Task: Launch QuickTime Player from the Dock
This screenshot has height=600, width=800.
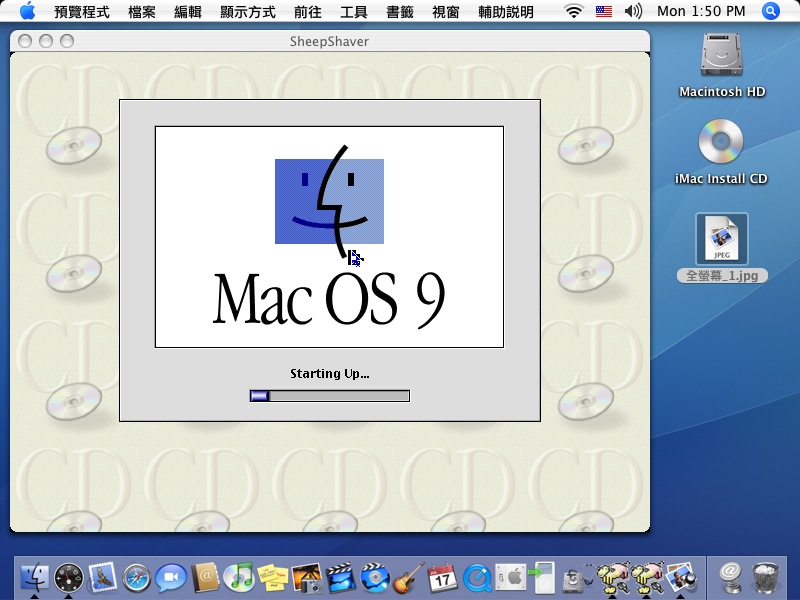Action: click(x=478, y=577)
